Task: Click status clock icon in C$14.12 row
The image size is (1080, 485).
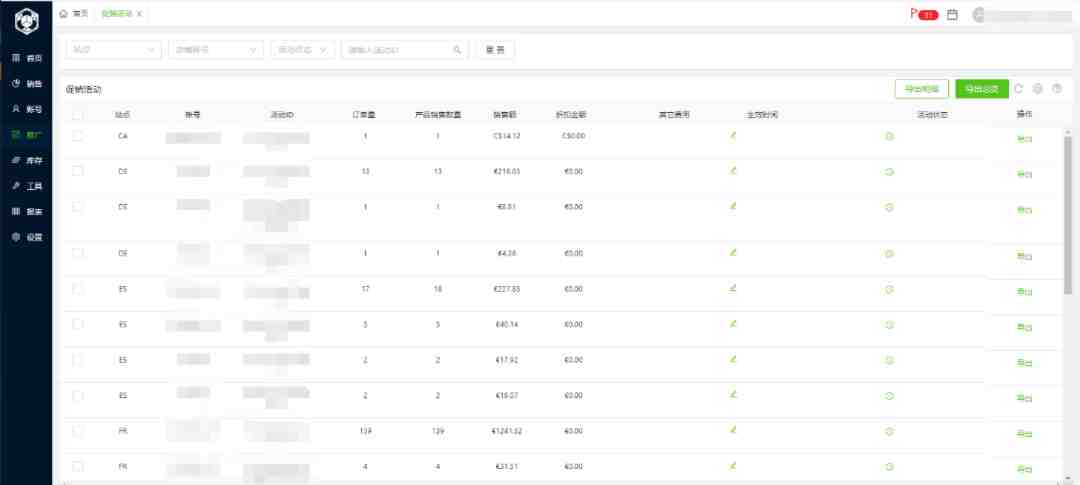Action: (889, 136)
